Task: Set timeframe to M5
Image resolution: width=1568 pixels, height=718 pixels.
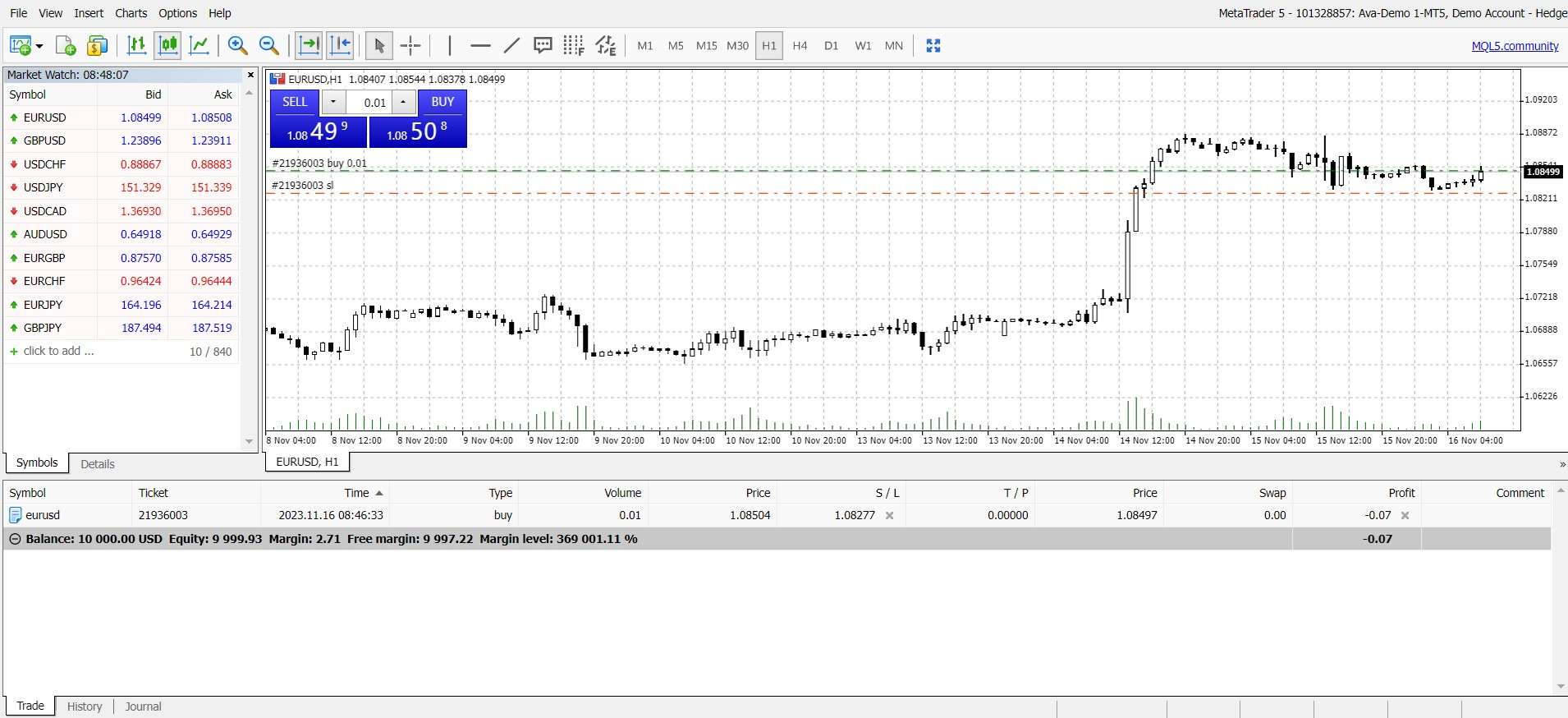Action: click(x=676, y=46)
